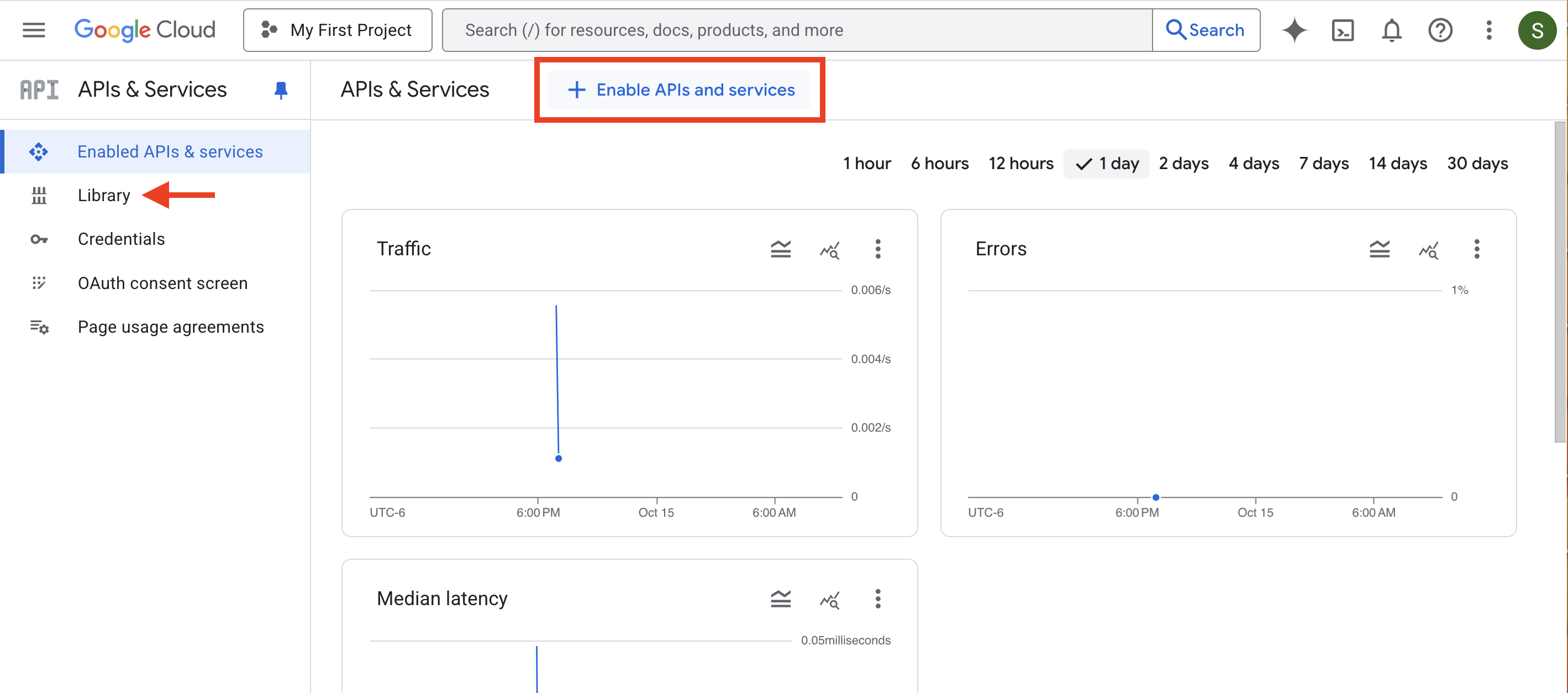Open My First Project picker
The image size is (1568, 693).
click(337, 30)
